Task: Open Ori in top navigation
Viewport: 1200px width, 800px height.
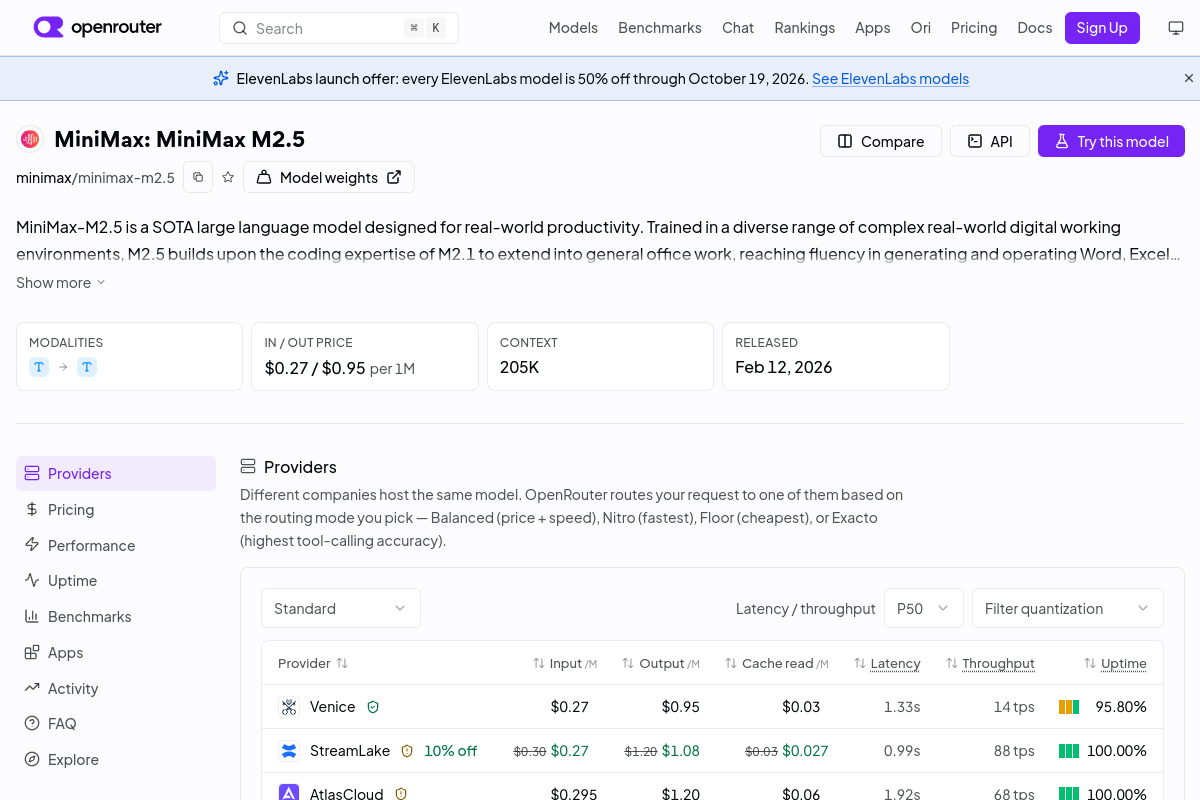Action: [921, 28]
